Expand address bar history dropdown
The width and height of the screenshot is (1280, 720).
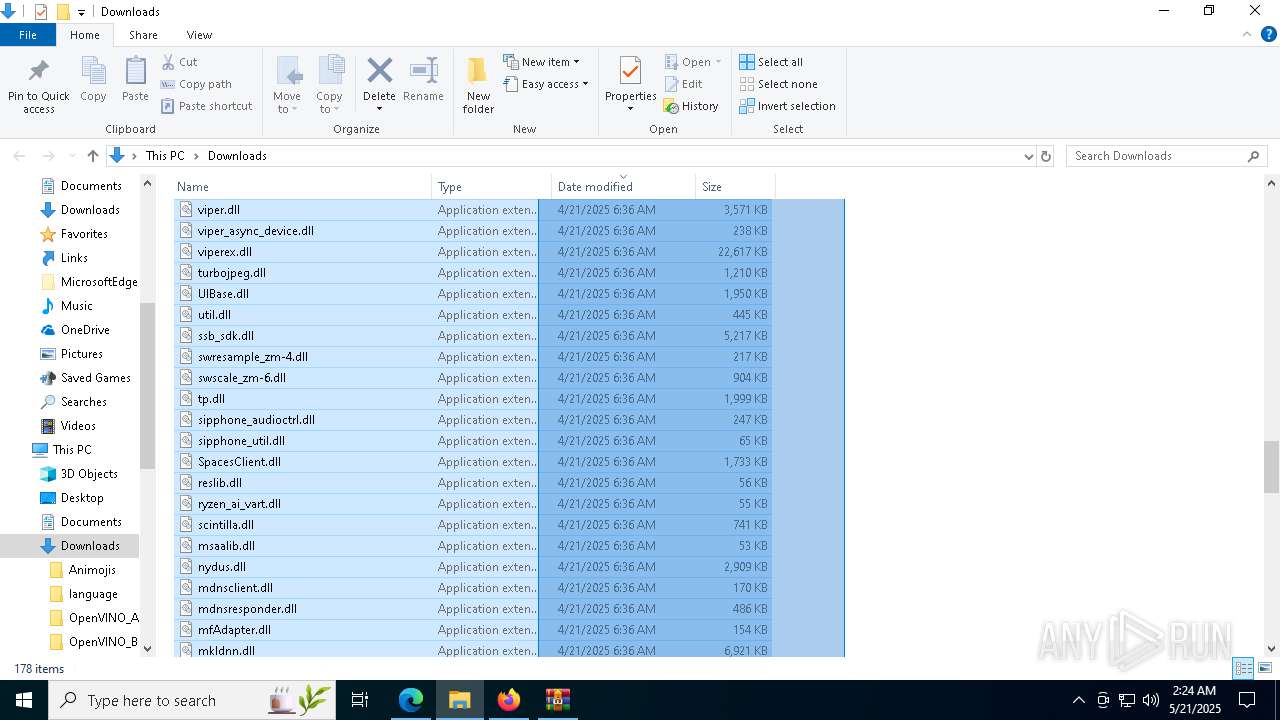coord(1028,156)
